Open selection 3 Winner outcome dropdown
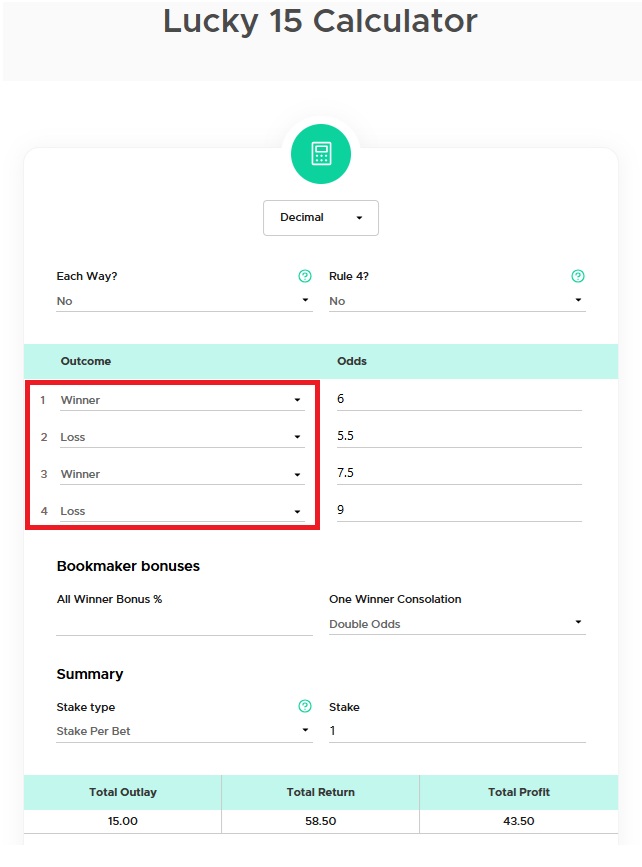 coord(181,474)
